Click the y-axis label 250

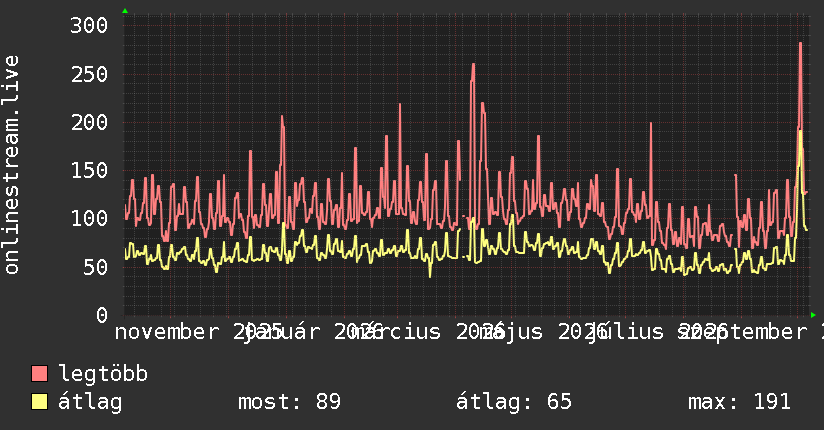[x=89, y=74]
